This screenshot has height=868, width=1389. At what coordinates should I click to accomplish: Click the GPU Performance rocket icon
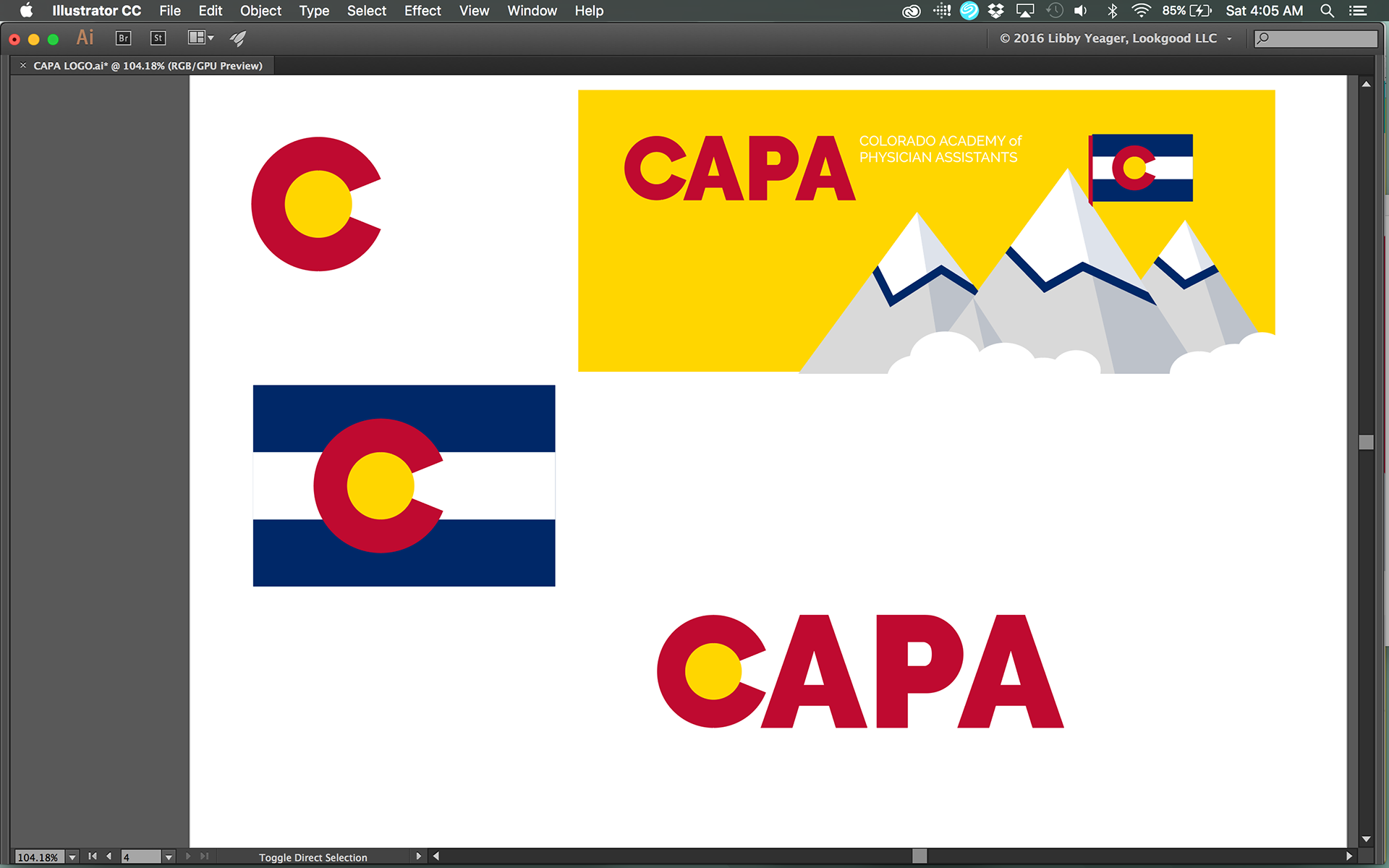click(238, 38)
